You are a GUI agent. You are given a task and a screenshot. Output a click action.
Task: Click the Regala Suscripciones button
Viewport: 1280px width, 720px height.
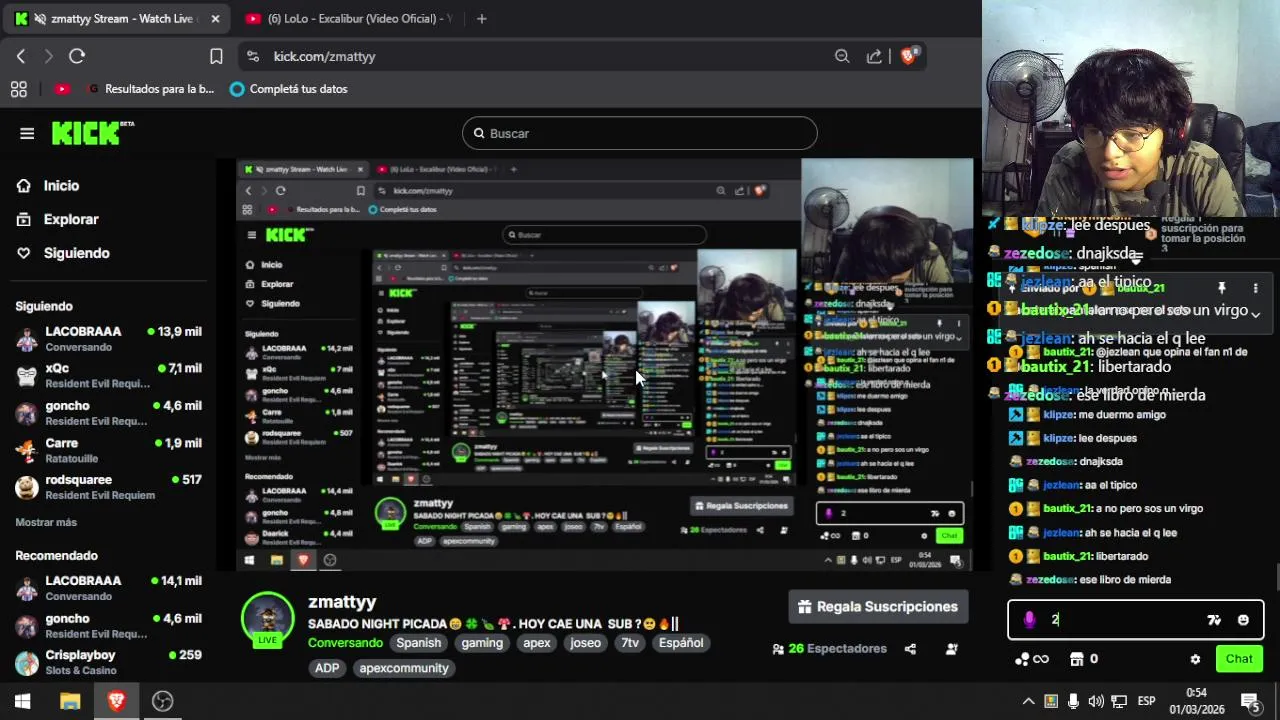click(878, 607)
